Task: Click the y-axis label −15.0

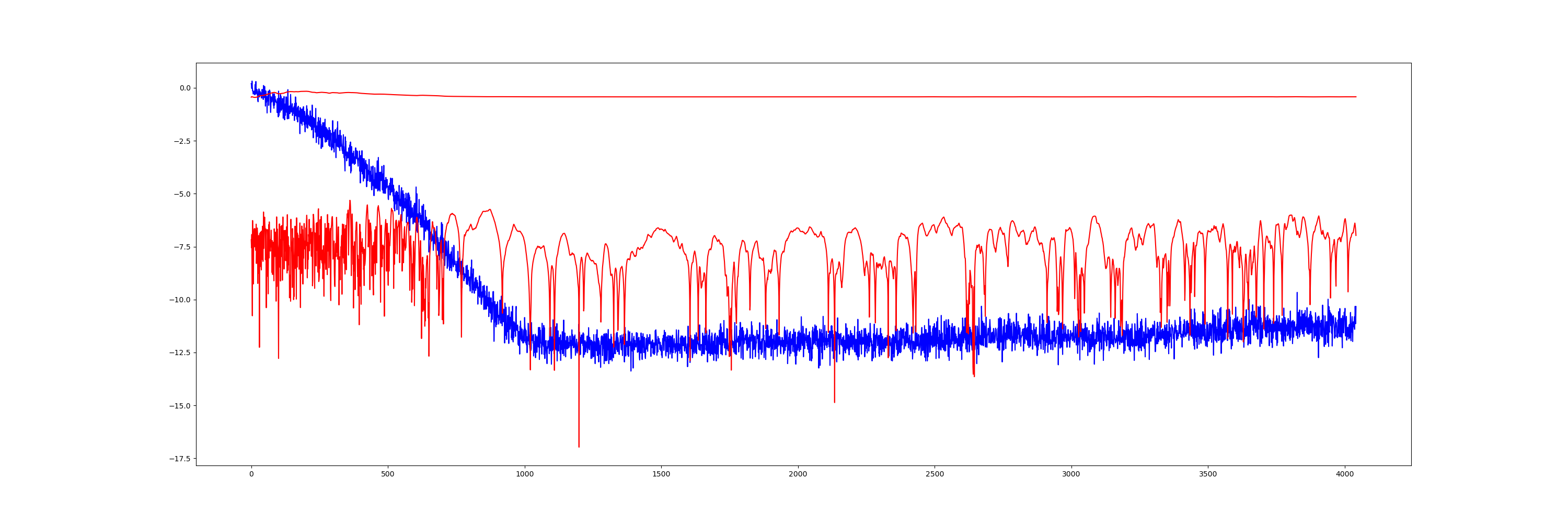Action: [x=180, y=406]
